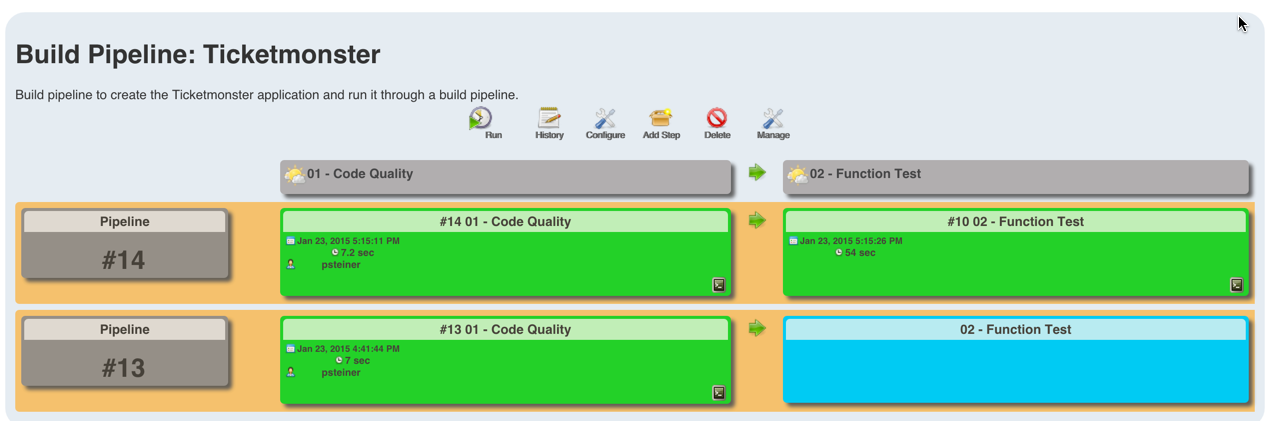
Task: Click the 7.2 sec duration text
Action: pyautogui.click(x=357, y=253)
